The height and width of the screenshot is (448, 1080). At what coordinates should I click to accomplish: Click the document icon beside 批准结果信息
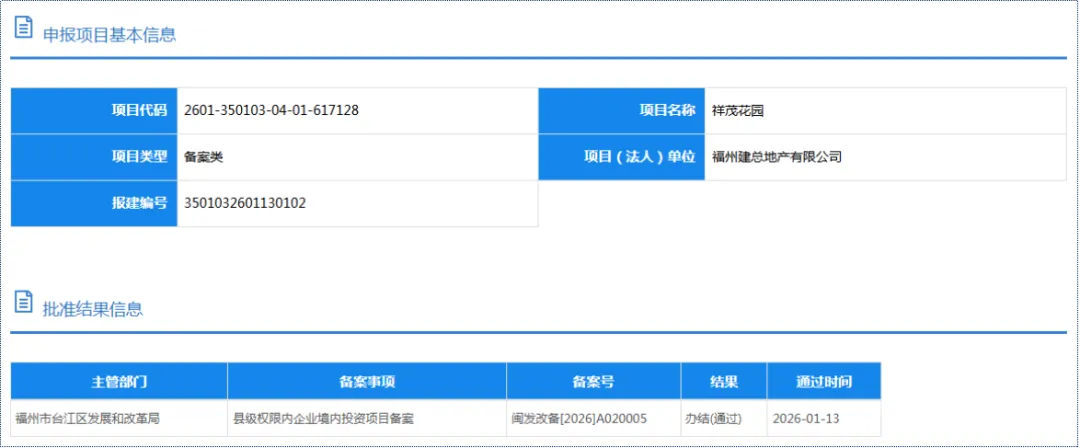[x=23, y=303]
